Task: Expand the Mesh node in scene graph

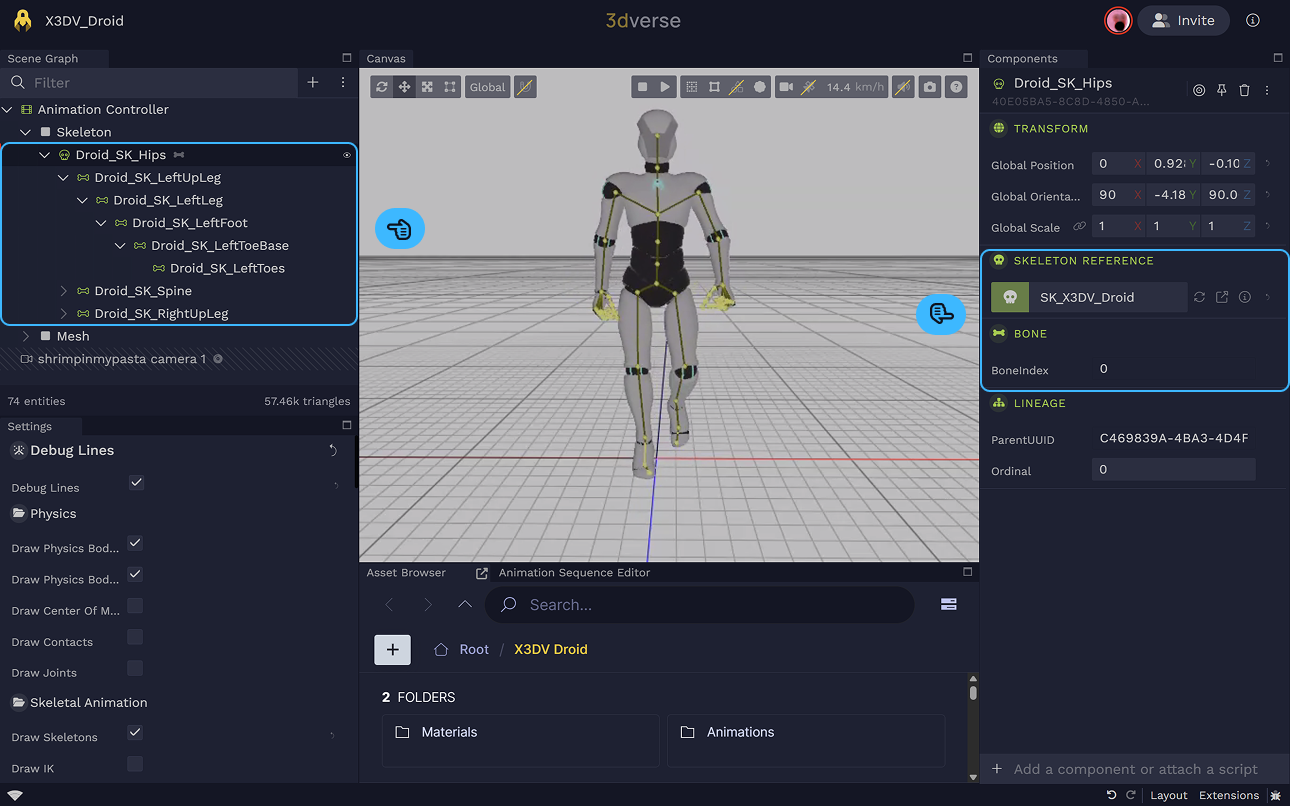Action: (26, 336)
